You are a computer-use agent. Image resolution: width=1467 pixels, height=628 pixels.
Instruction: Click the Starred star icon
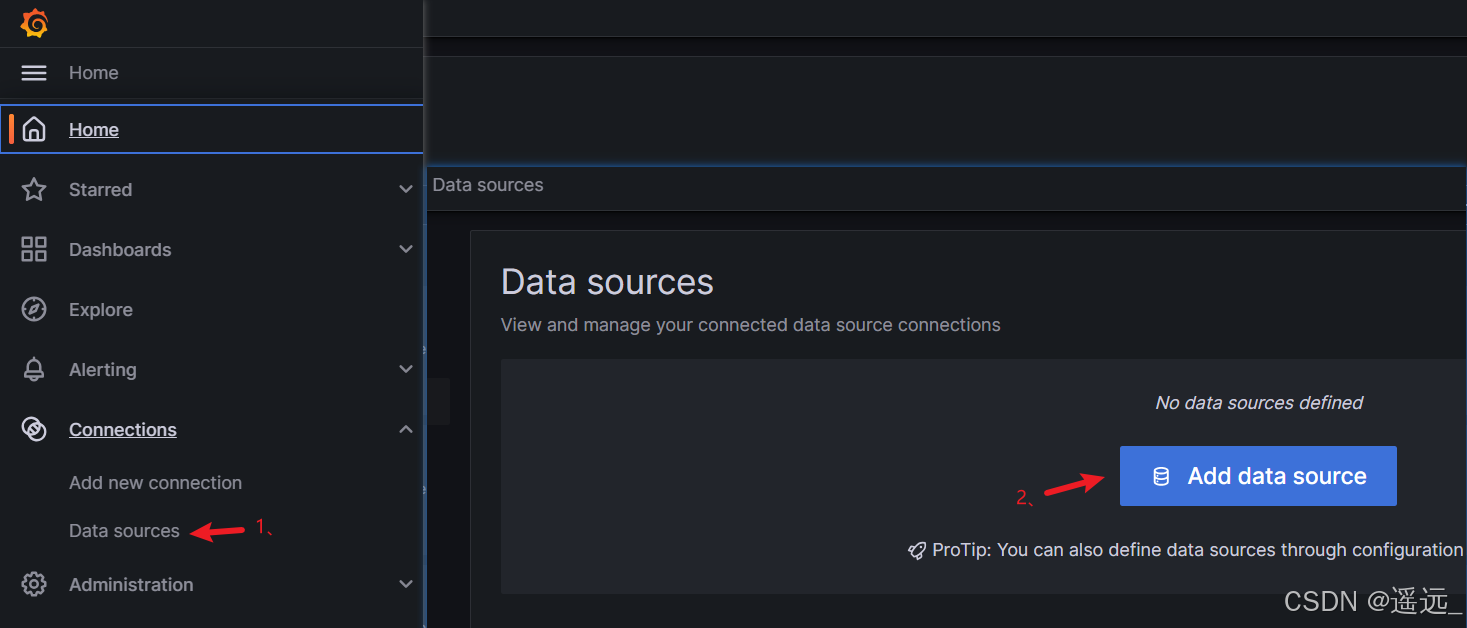(34, 189)
